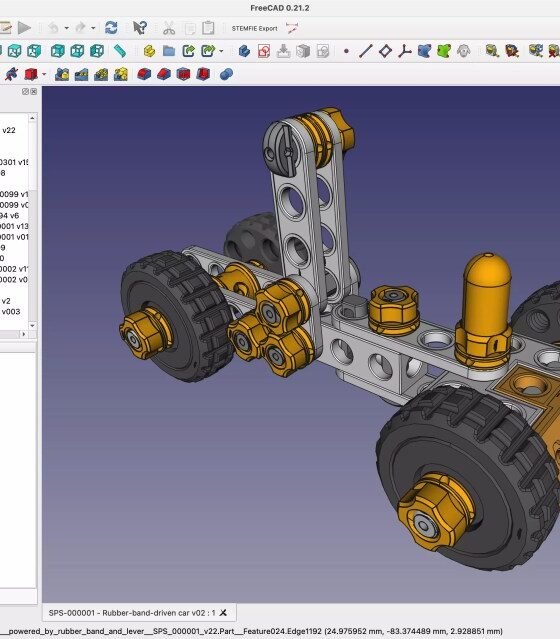The image size is (560, 639).
Task: Click the red dimension measure icon
Action: [x=292, y=28]
